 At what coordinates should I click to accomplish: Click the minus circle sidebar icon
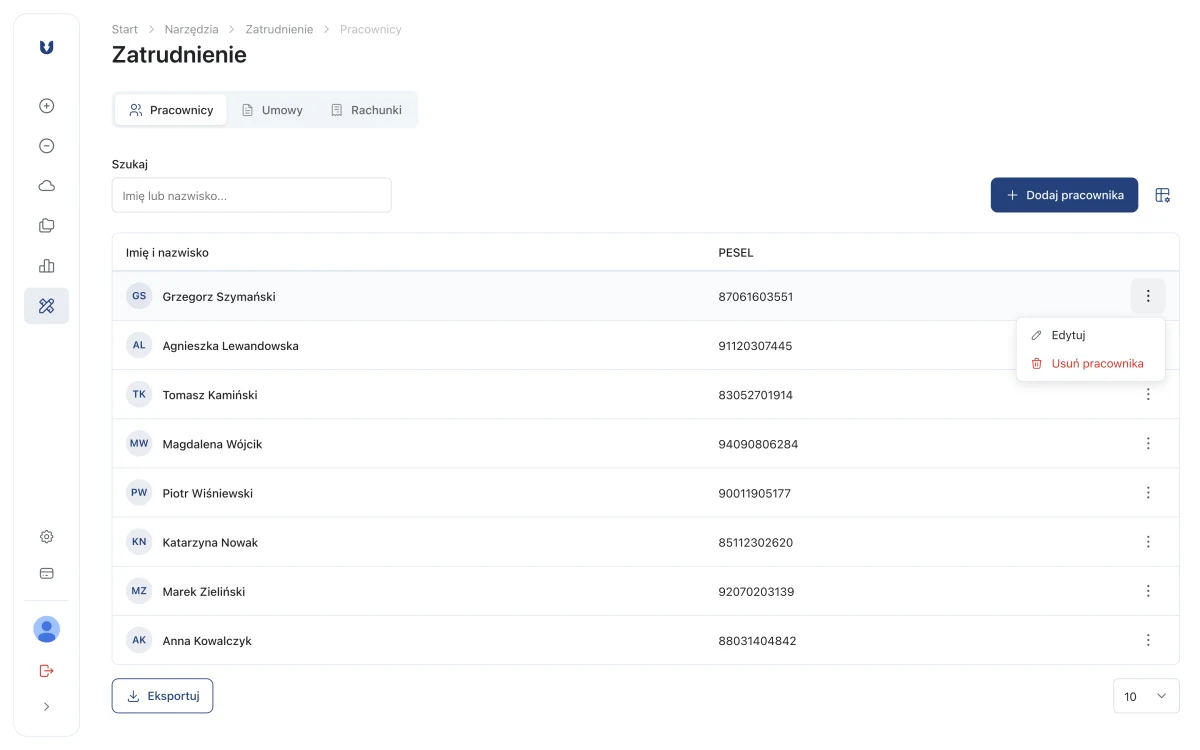(46, 146)
